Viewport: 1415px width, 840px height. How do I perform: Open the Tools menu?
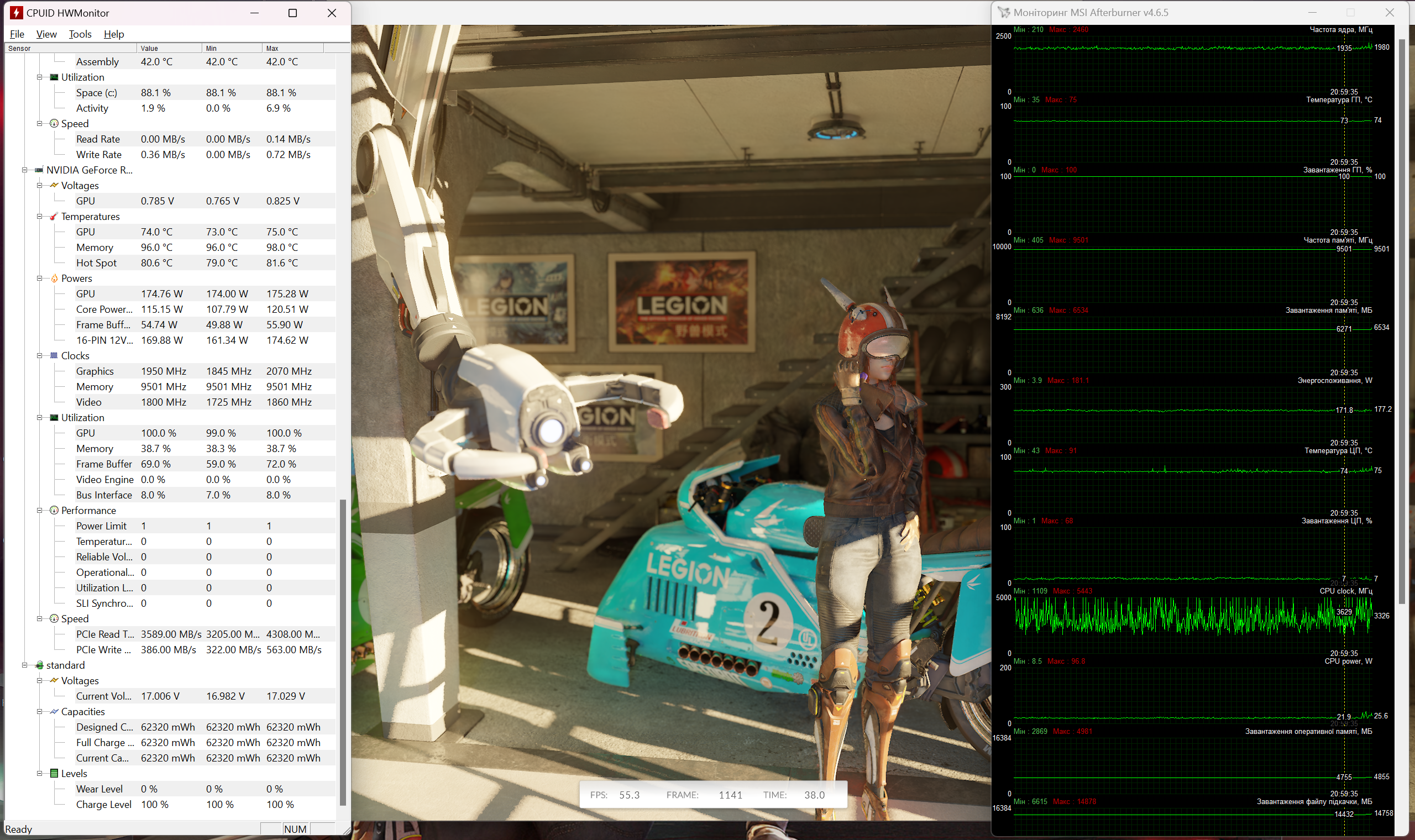tap(80, 34)
